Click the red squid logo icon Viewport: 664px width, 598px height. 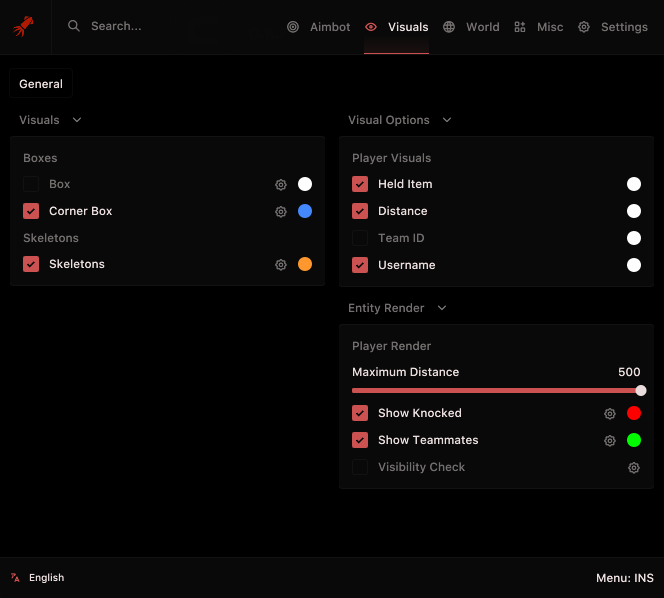point(23,26)
